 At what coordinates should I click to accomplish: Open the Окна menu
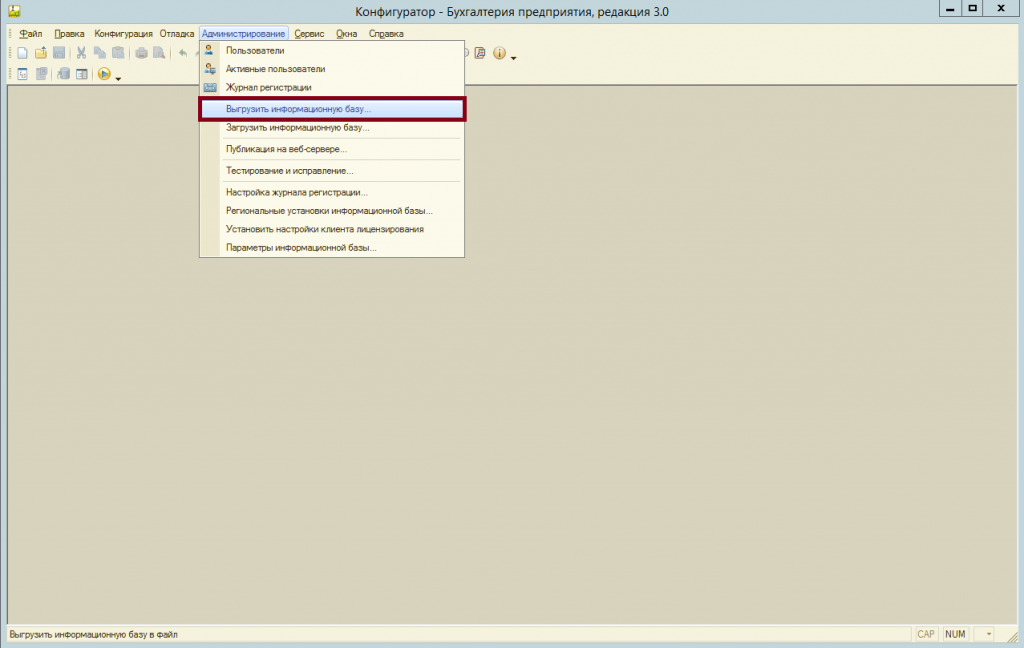click(346, 34)
